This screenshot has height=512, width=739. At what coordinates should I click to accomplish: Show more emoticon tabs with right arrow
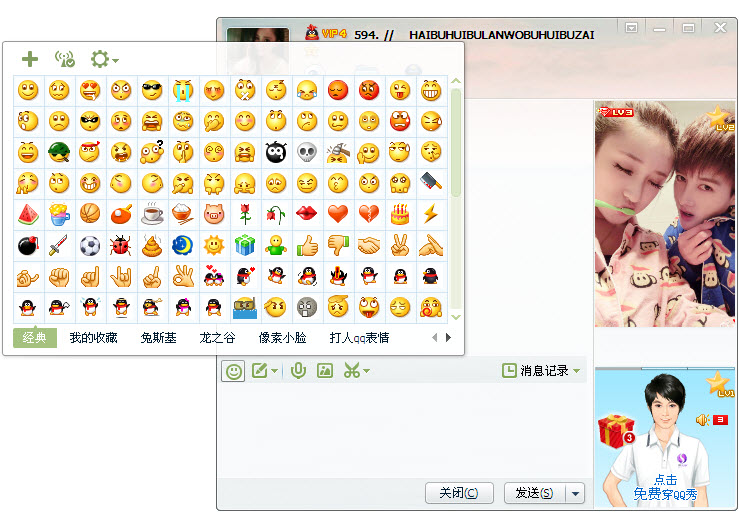(448, 338)
